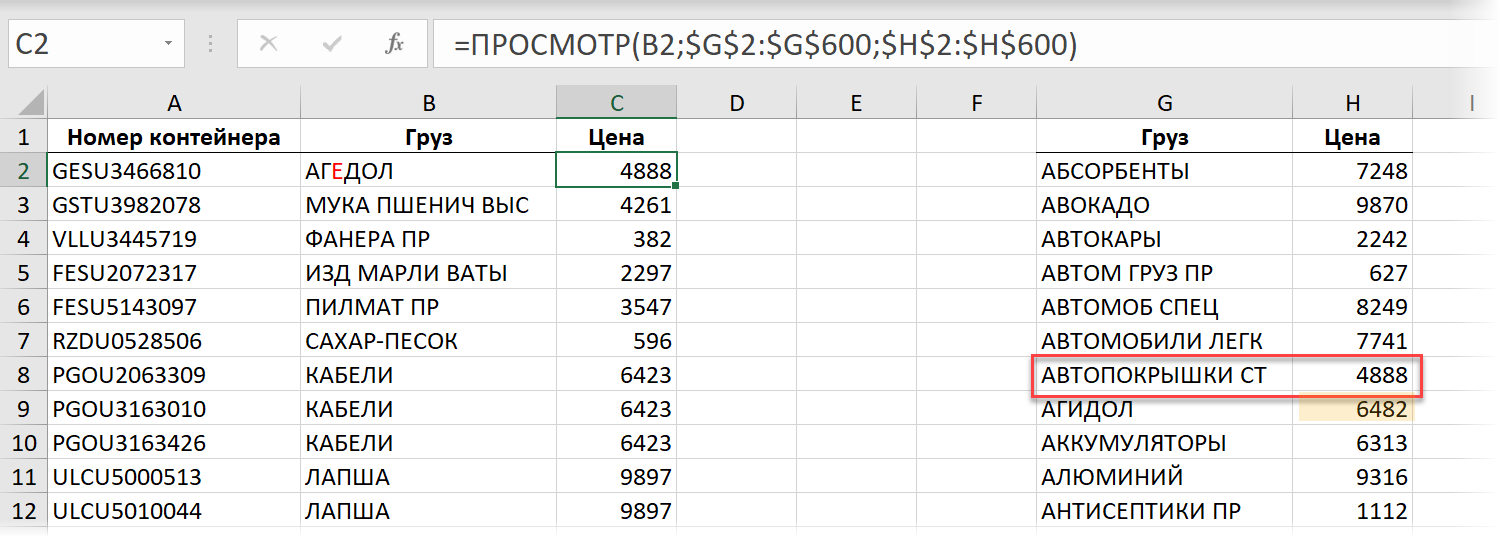
Task: Select column G header
Action: [x=1165, y=102]
